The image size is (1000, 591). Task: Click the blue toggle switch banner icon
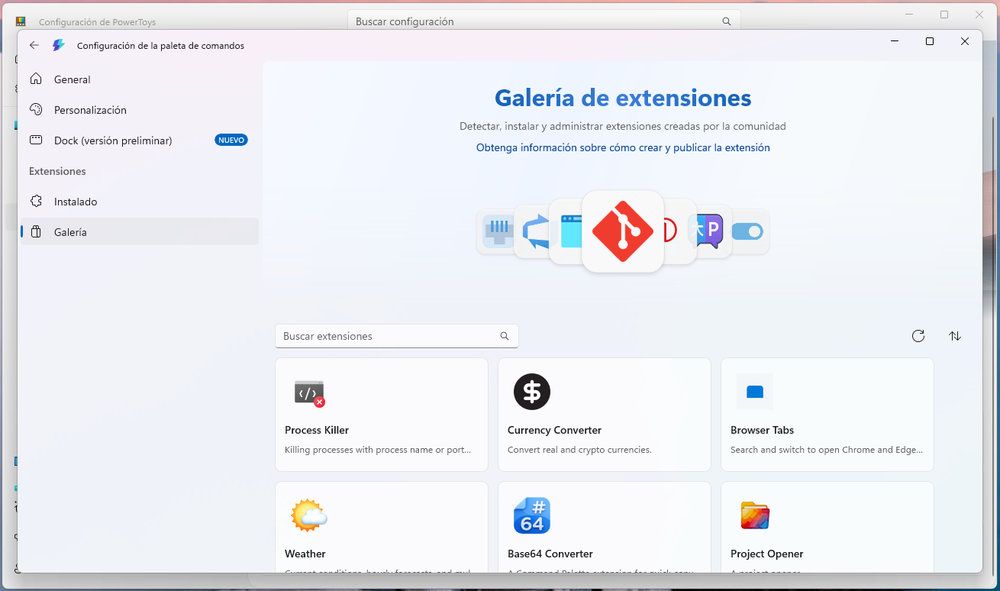click(x=747, y=231)
